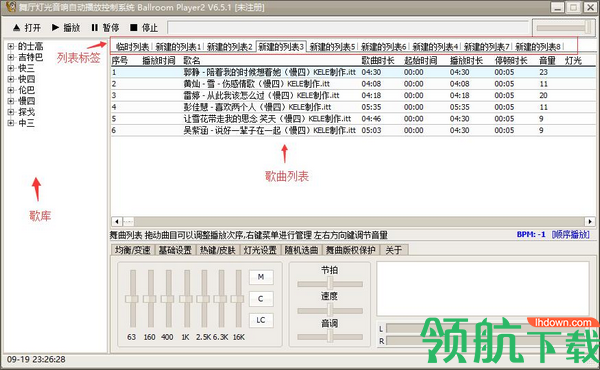Open the 热键/皮肤 settings tab
600x370 pixels.
tap(218, 250)
